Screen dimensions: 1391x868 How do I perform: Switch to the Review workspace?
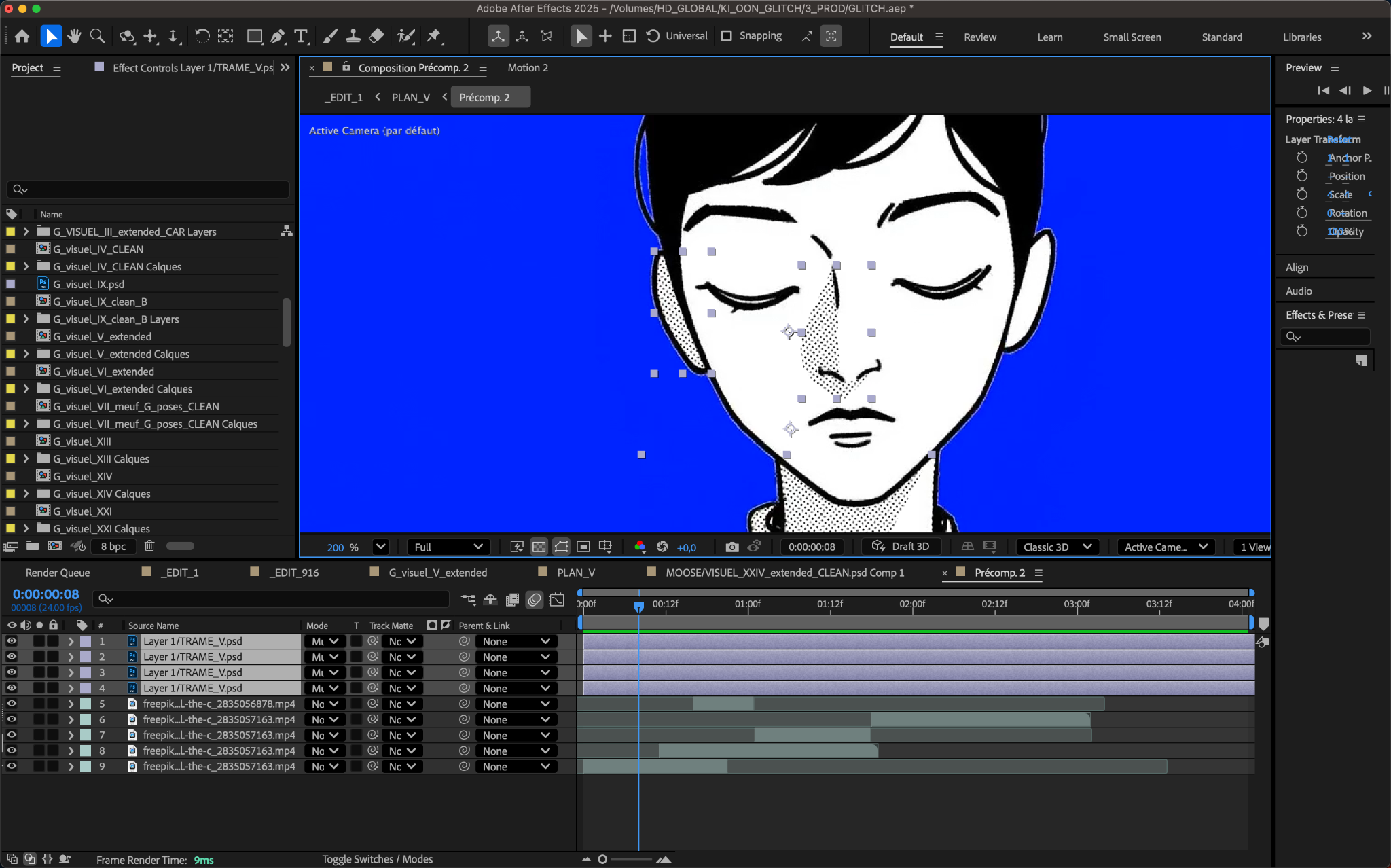pos(980,37)
